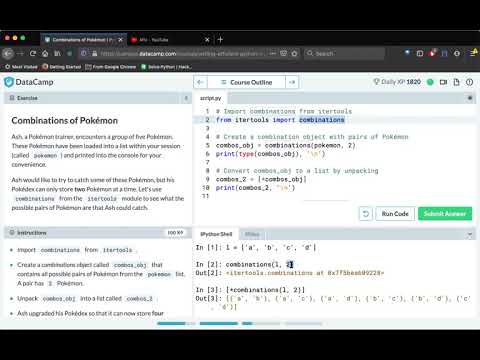Select the Combinations of Pokémon browser tab
480x360 pixels.
(83, 40)
